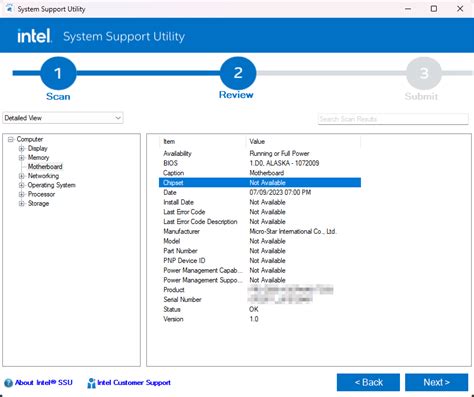Screen dimensions: 474x397
Task: Click the Value column header
Action: (303, 142)
